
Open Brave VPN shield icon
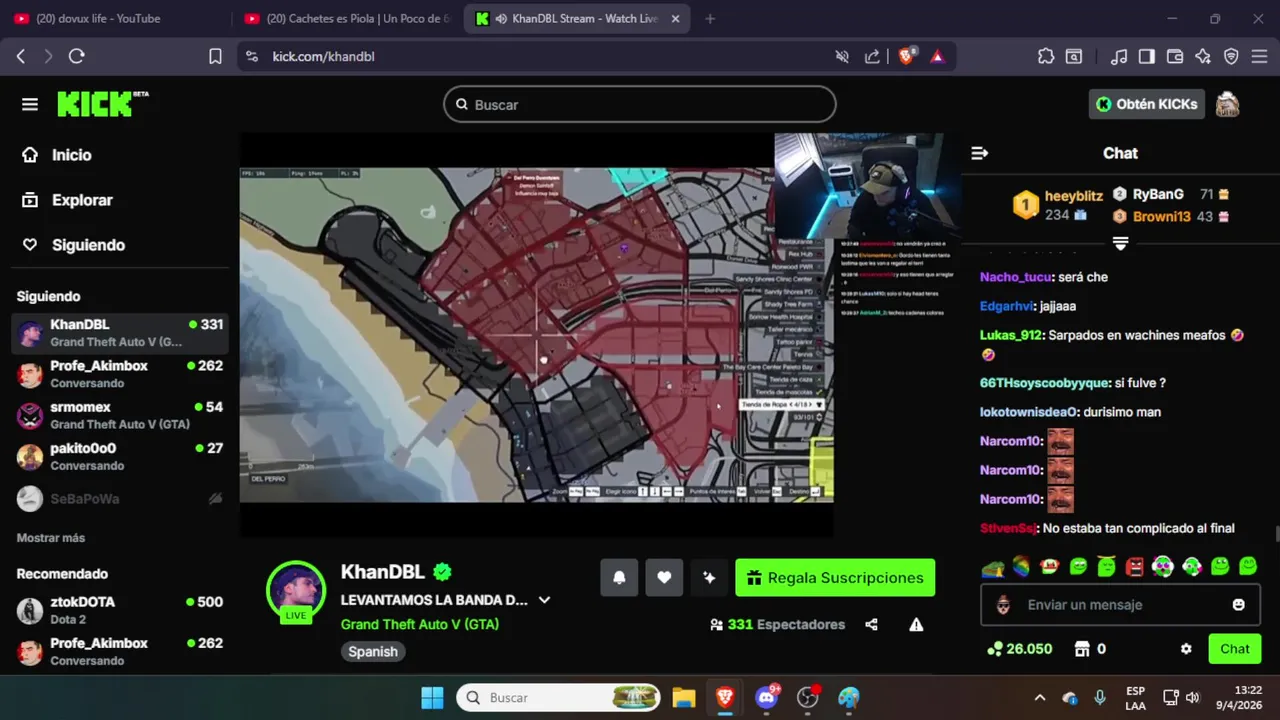click(x=1231, y=57)
